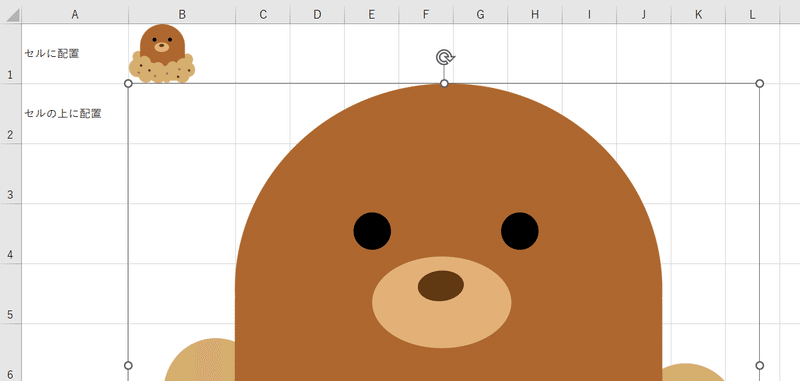The height and width of the screenshot is (381, 800).
Task: Select row 5 header
Action: [x=11, y=294]
